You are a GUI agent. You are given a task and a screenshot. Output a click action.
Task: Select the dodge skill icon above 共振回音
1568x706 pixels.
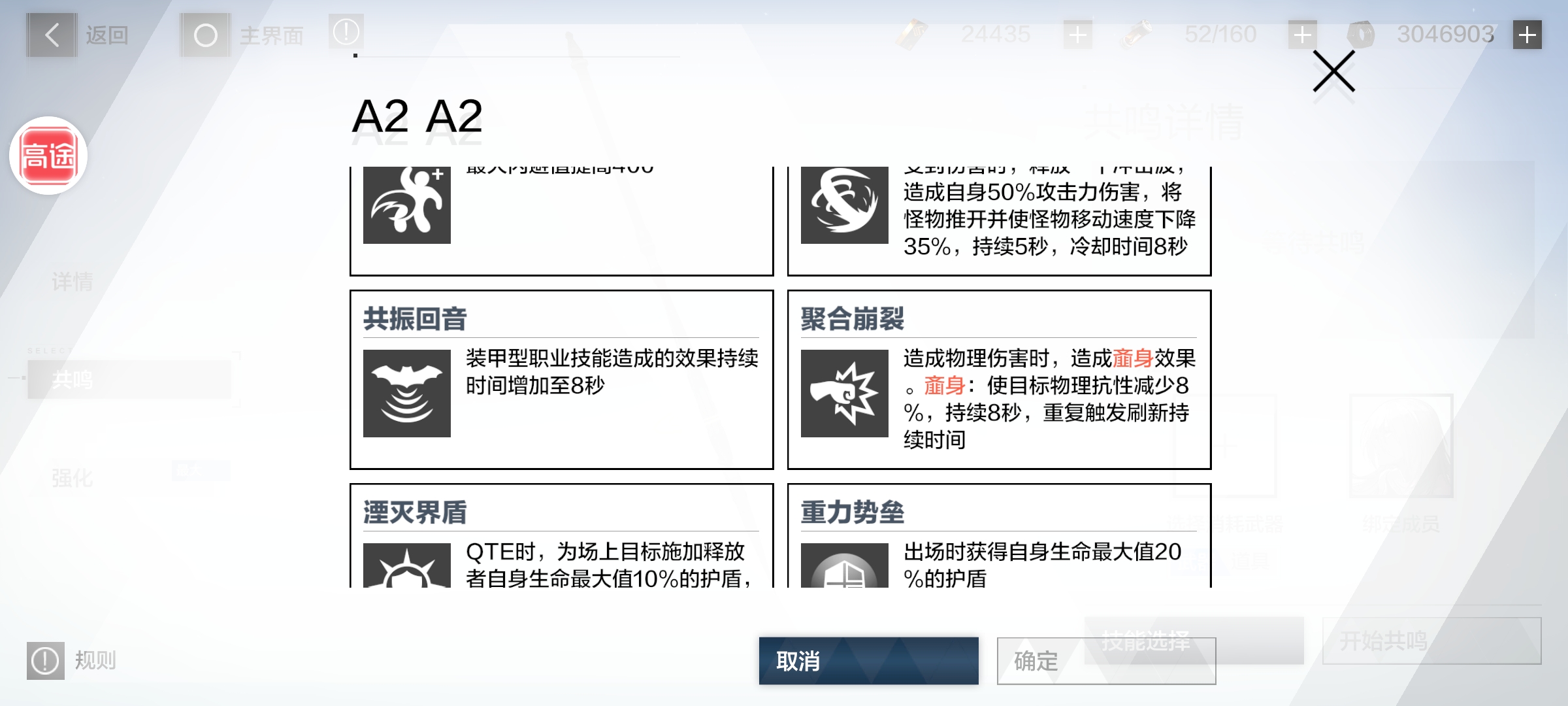tap(407, 205)
